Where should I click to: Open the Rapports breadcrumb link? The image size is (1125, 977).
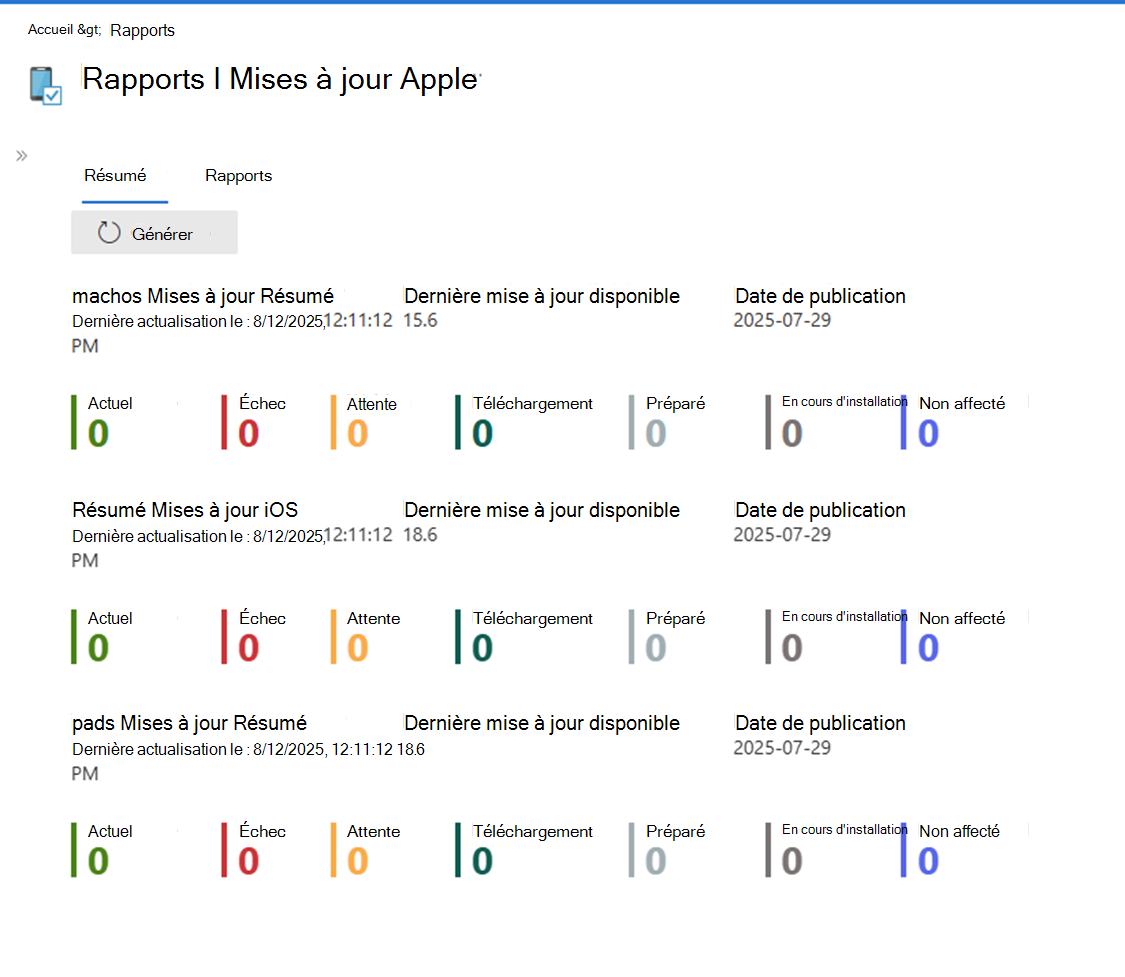coord(142,30)
